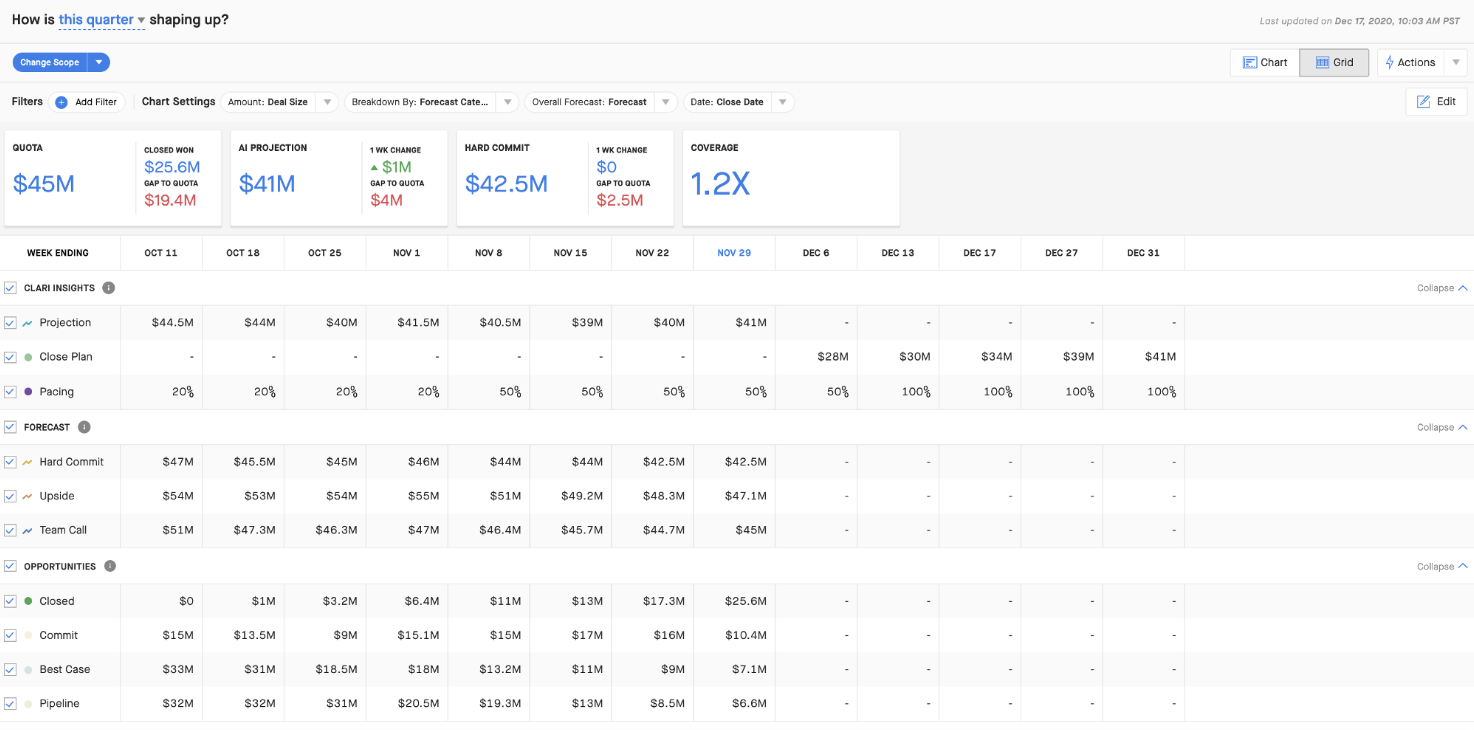The width and height of the screenshot is (1474, 730).
Task: Click the Add Filter button
Action: tap(87, 102)
